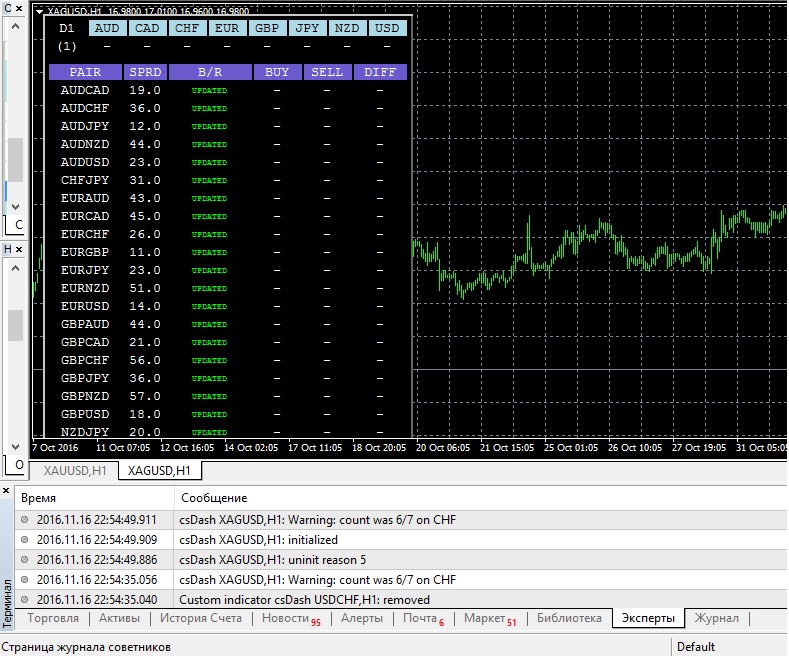Click the JPY currency button
Screen dimensions: 789x660
coord(307,28)
